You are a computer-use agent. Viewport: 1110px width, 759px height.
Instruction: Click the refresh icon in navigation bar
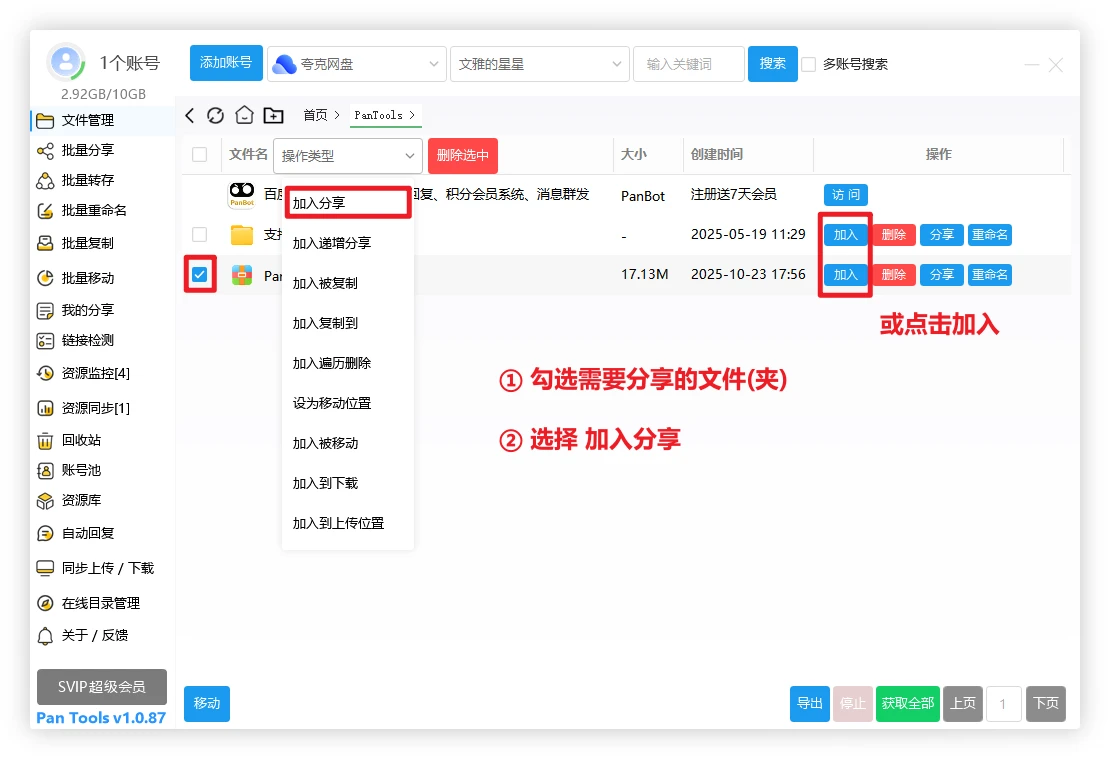coord(215,115)
